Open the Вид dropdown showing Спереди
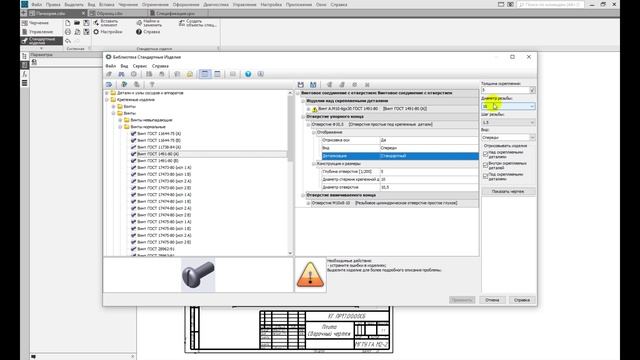This screenshot has height=360, width=640. click(532, 138)
